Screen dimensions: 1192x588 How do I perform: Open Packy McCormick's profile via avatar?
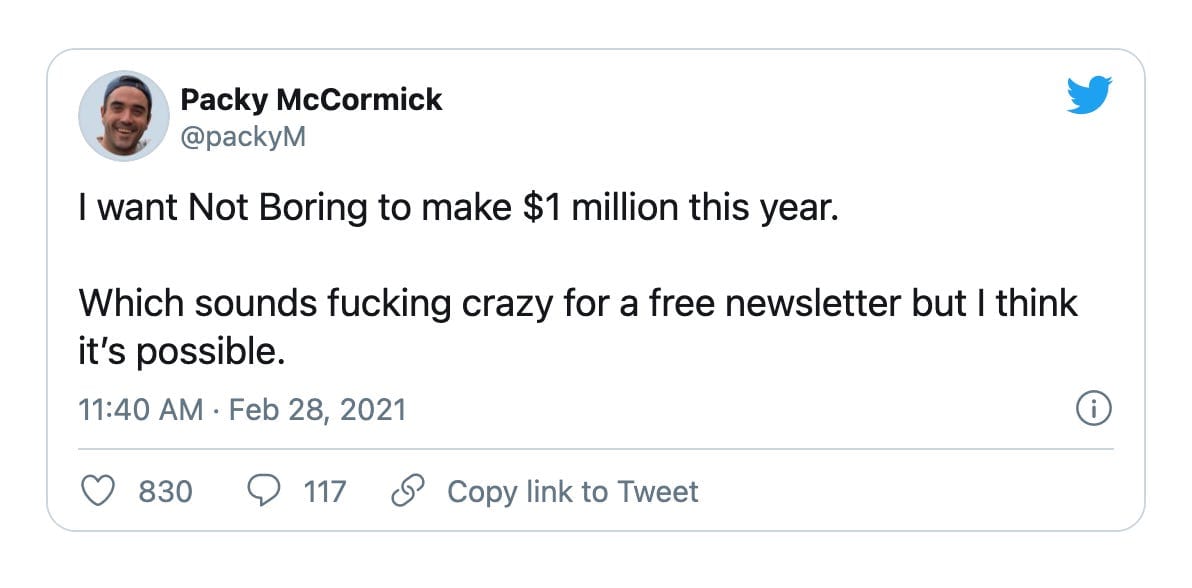click(x=122, y=115)
